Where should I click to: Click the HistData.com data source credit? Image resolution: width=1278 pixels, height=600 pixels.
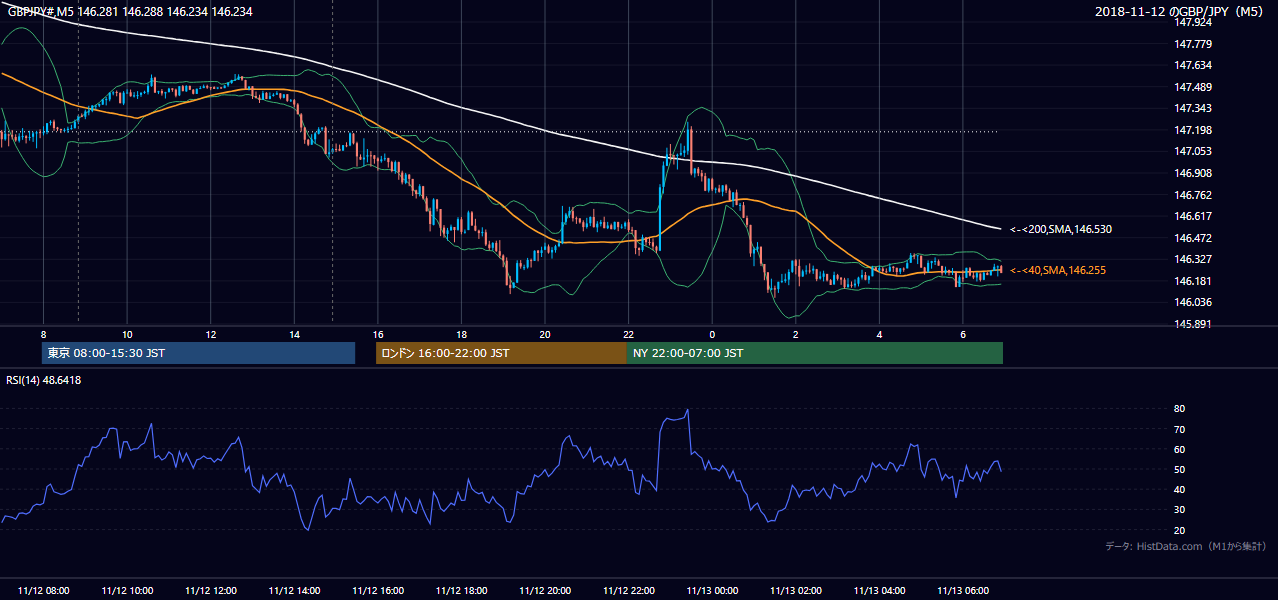click(x=1185, y=547)
